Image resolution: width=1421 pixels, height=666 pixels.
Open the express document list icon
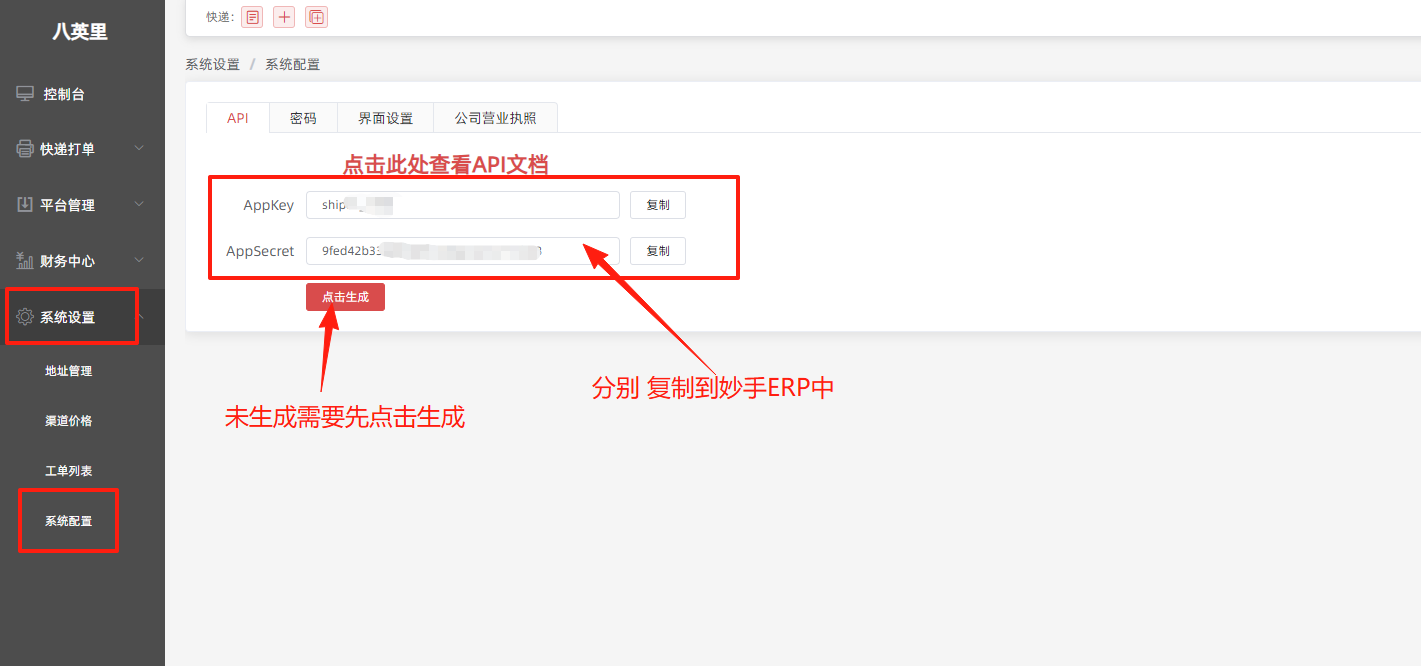(x=252, y=17)
